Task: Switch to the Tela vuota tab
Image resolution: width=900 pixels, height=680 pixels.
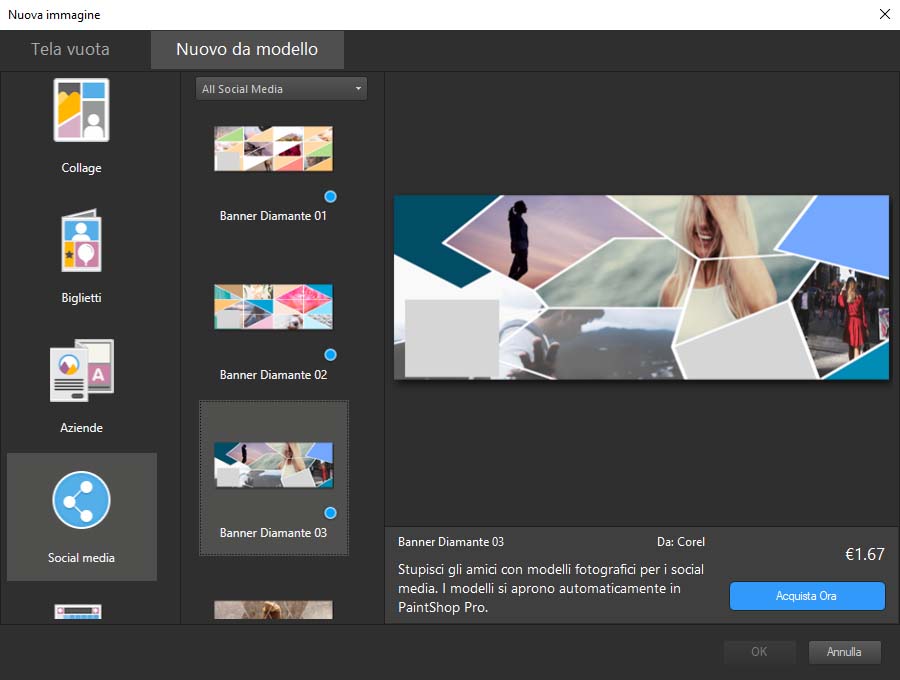Action: (70, 49)
